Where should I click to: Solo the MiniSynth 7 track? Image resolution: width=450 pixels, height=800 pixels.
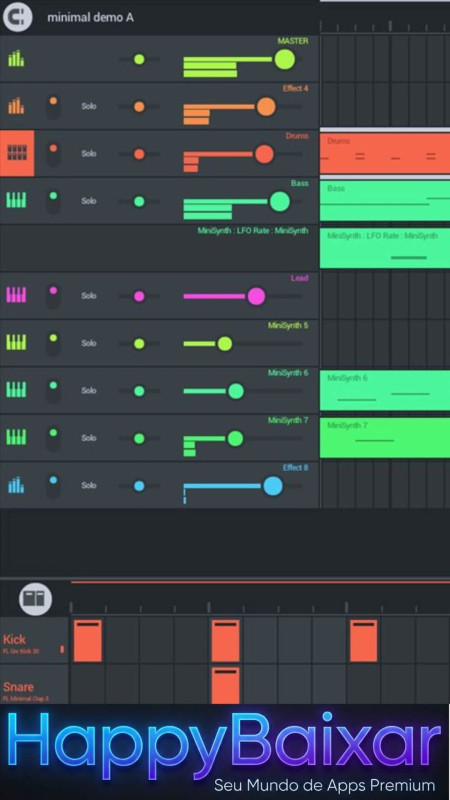tap(89, 438)
